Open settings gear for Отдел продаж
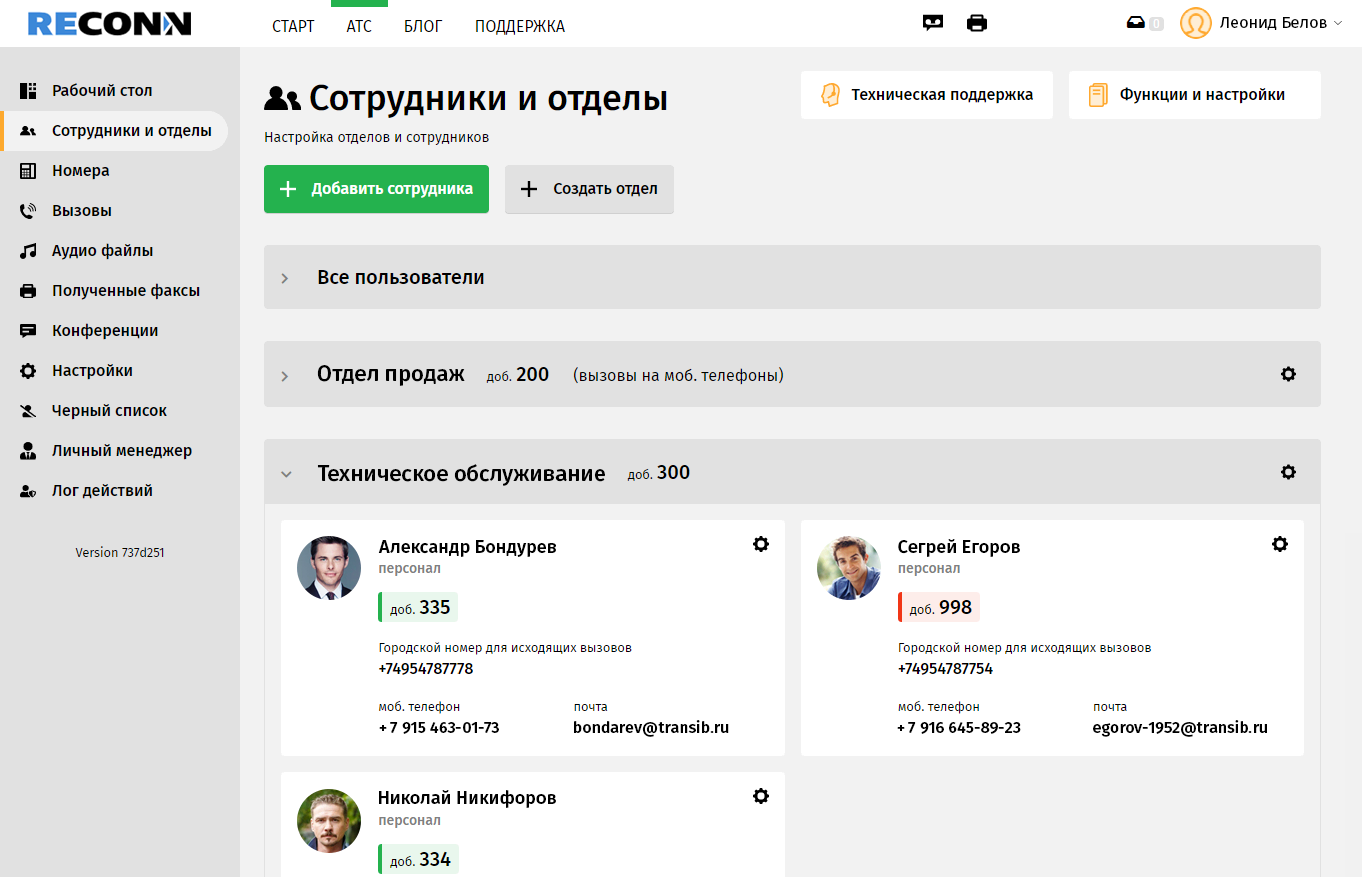 point(1288,374)
